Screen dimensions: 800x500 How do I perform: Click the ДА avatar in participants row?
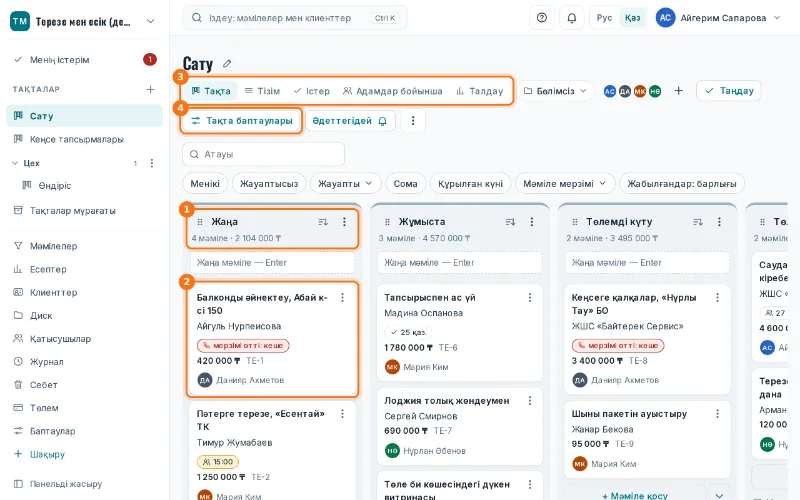(625, 91)
